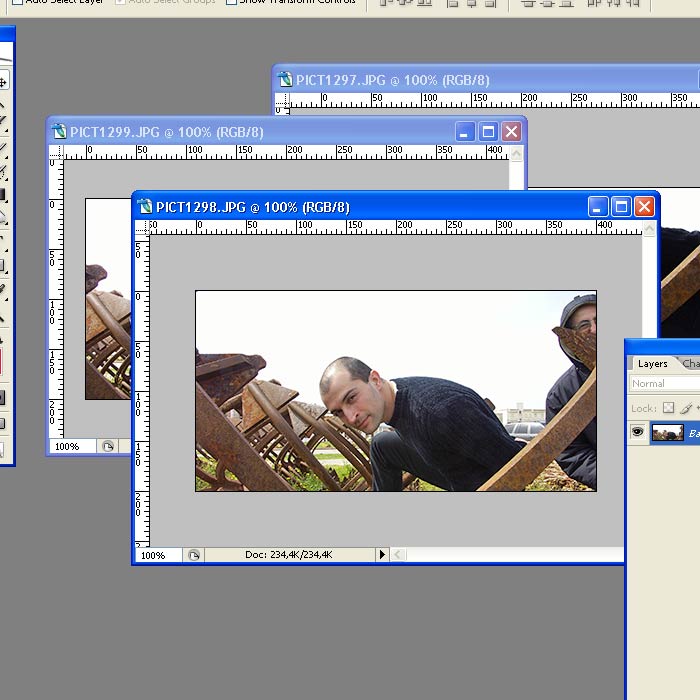Enable the Show Transform Controls checkbox

tap(231, 1)
